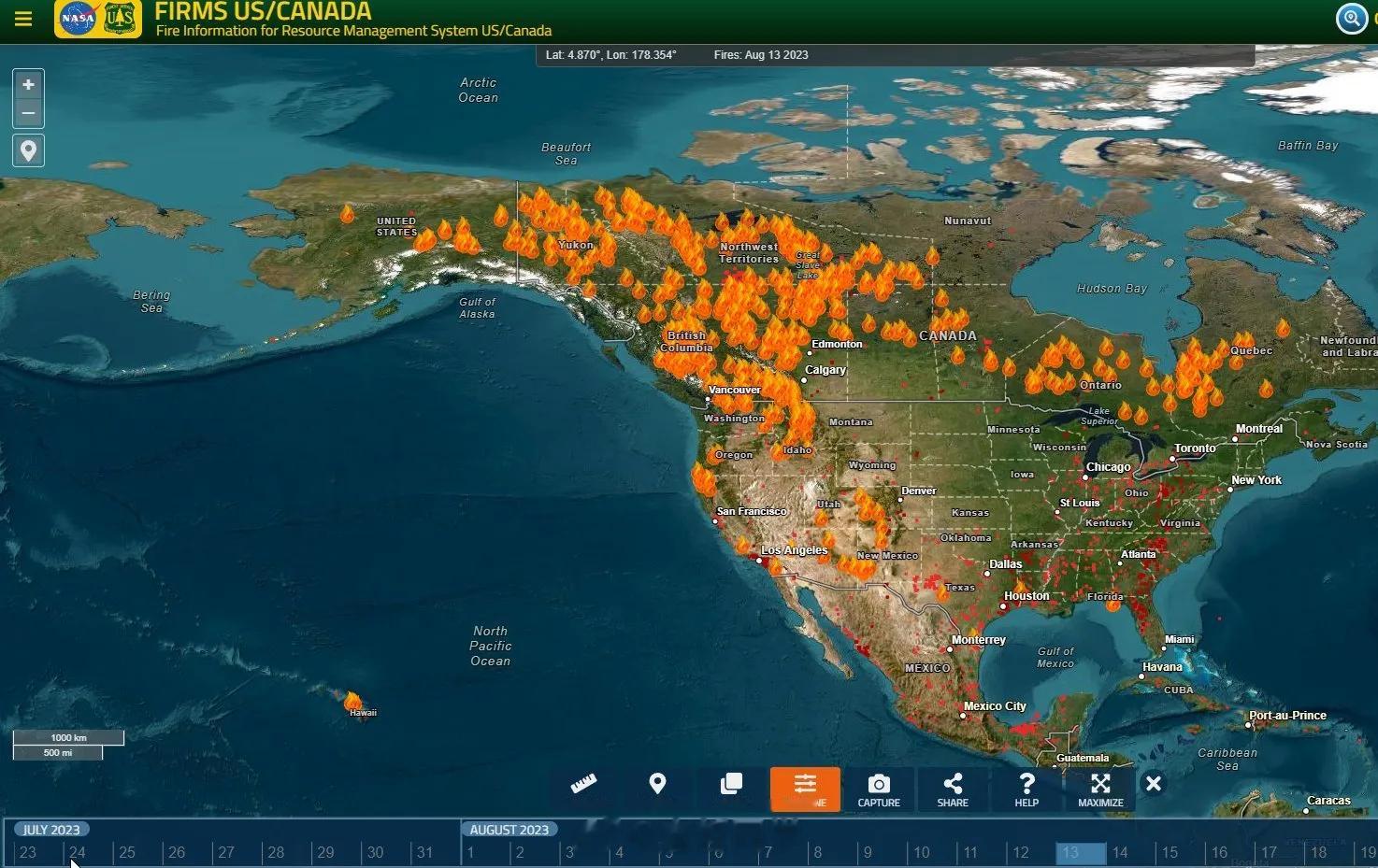Select August 16 on the timeline

pyautogui.click(x=1219, y=852)
